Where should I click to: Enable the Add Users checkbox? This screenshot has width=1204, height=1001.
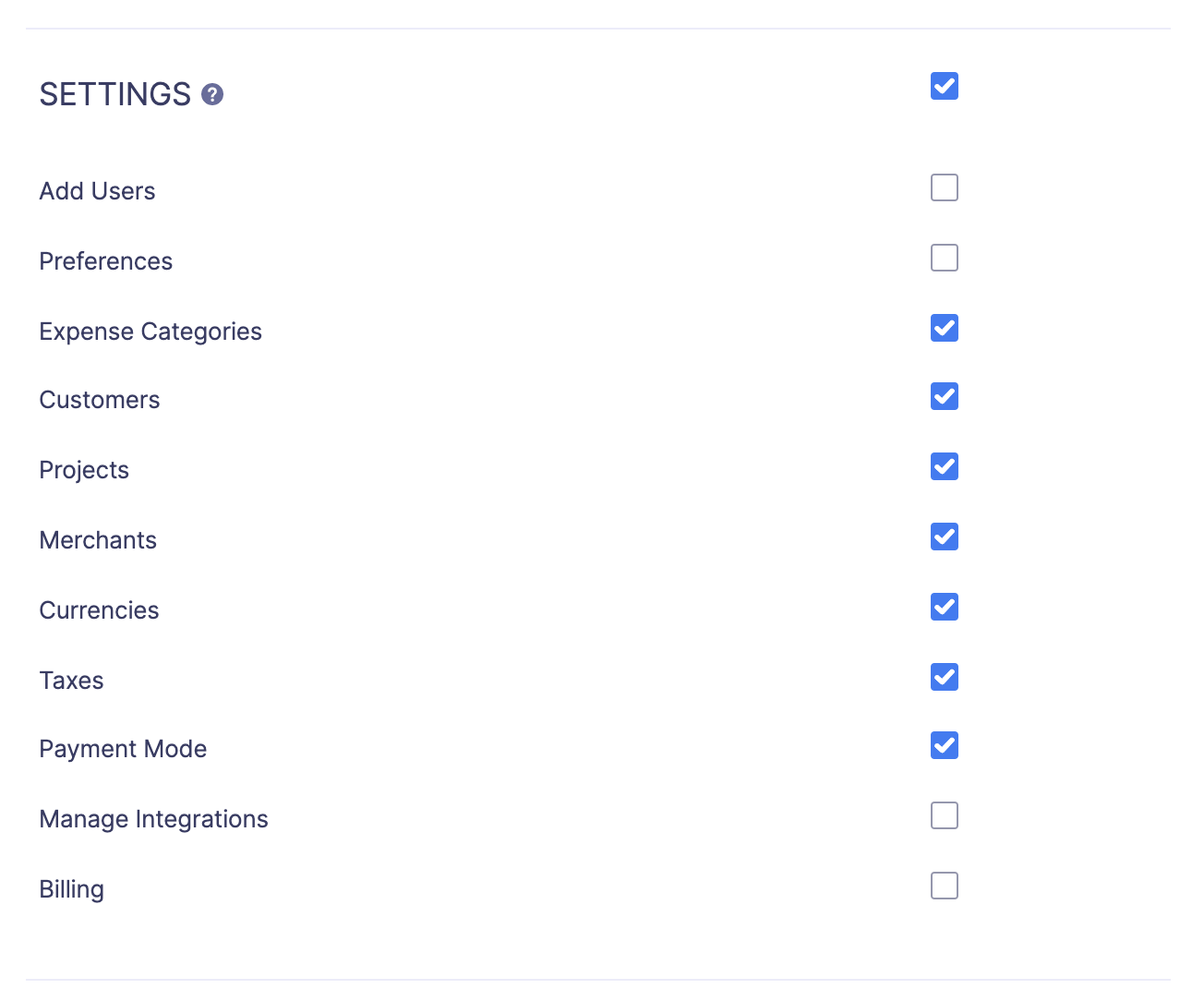pos(944,187)
